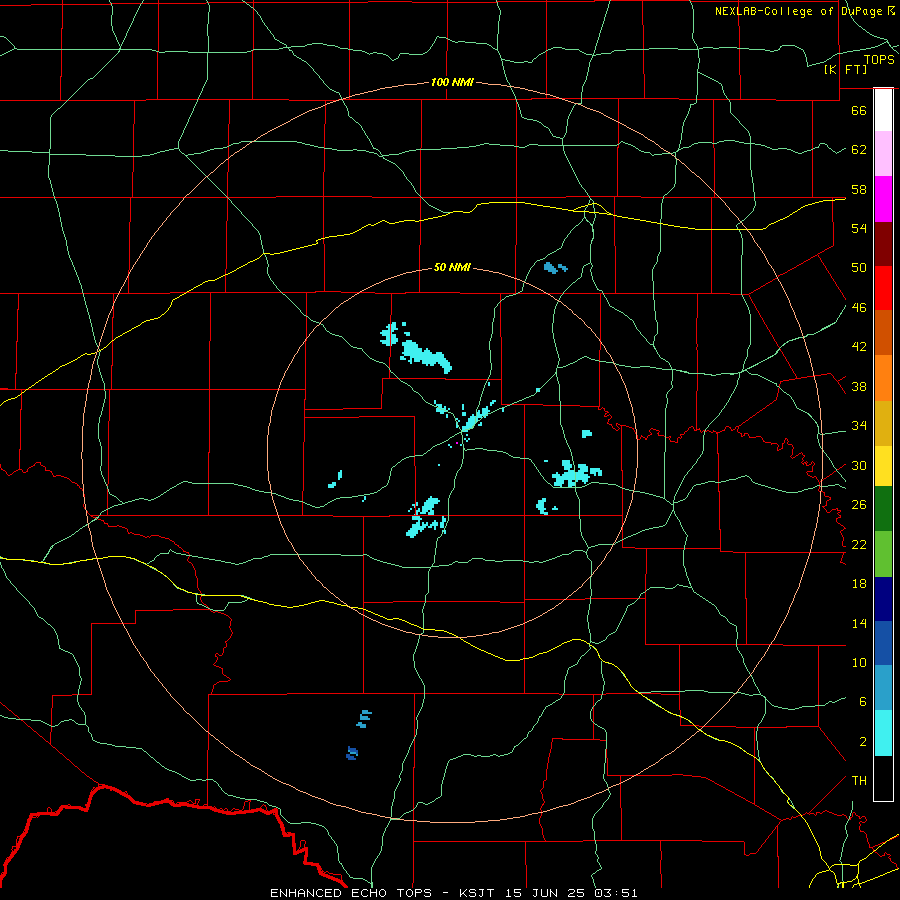Click the dark red legend swatch
Image resolution: width=900 pixels, height=900 pixels.
point(883,245)
